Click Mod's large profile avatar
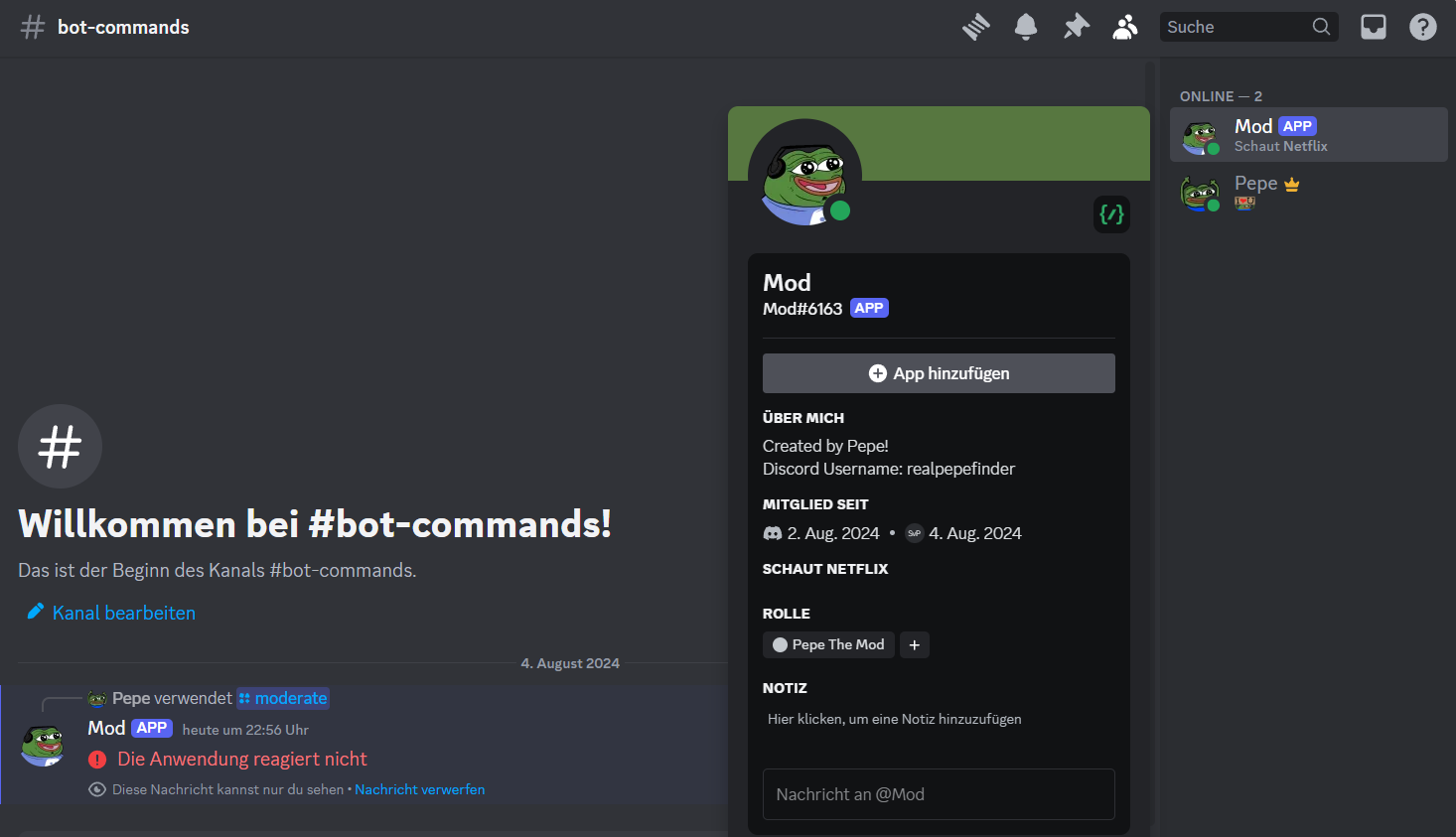This screenshot has height=837, width=1456. click(804, 174)
